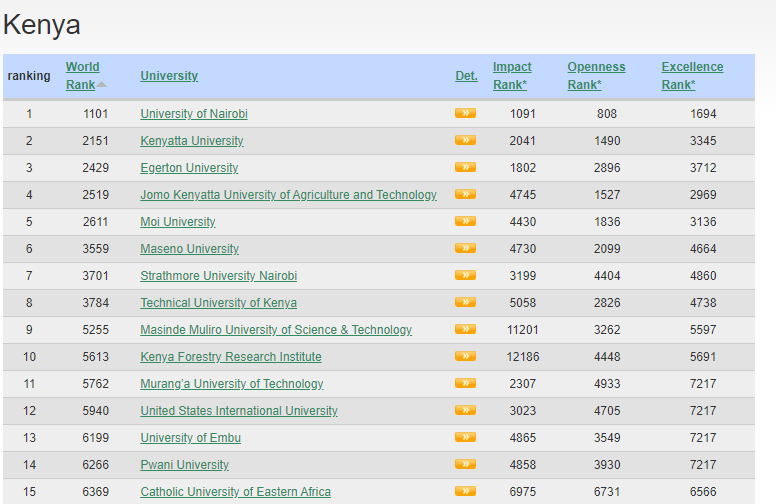Open Jomo Kenyatta University of Agriculture link
Image resolution: width=776 pixels, height=504 pixels.
pos(288,195)
